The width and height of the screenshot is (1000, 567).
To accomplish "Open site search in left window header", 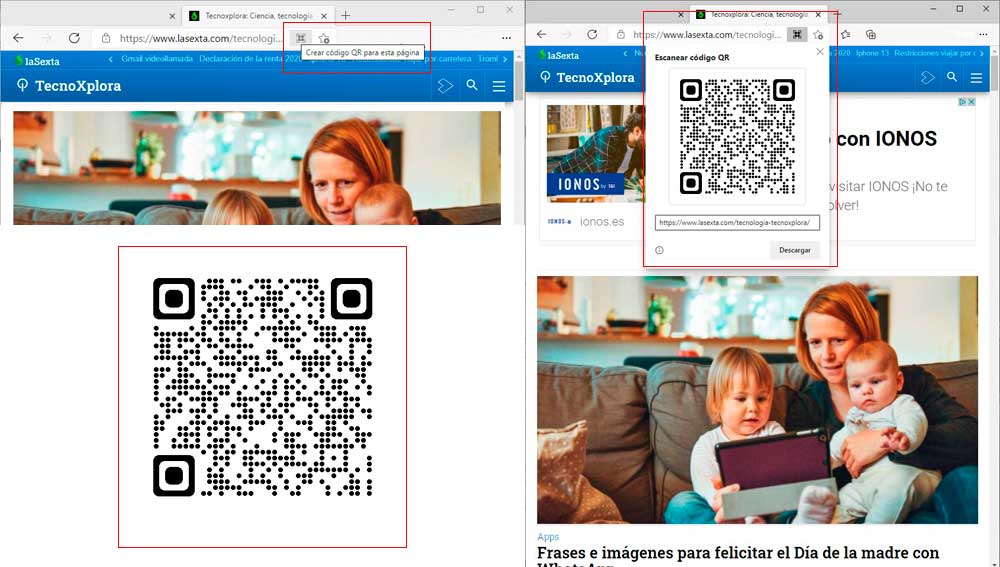I will (x=472, y=85).
